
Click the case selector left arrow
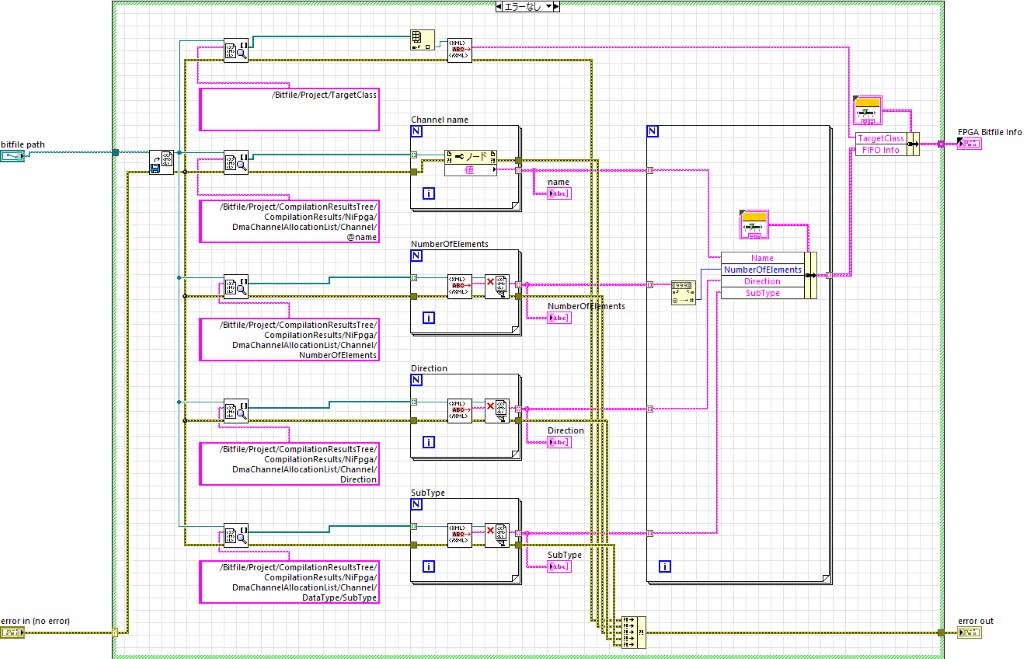[499, 7]
